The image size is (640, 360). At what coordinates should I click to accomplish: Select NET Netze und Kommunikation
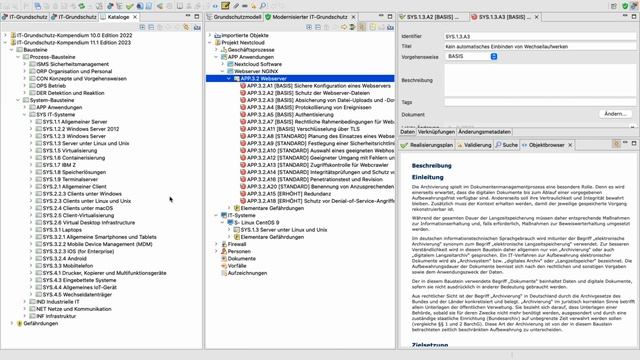[73, 309]
